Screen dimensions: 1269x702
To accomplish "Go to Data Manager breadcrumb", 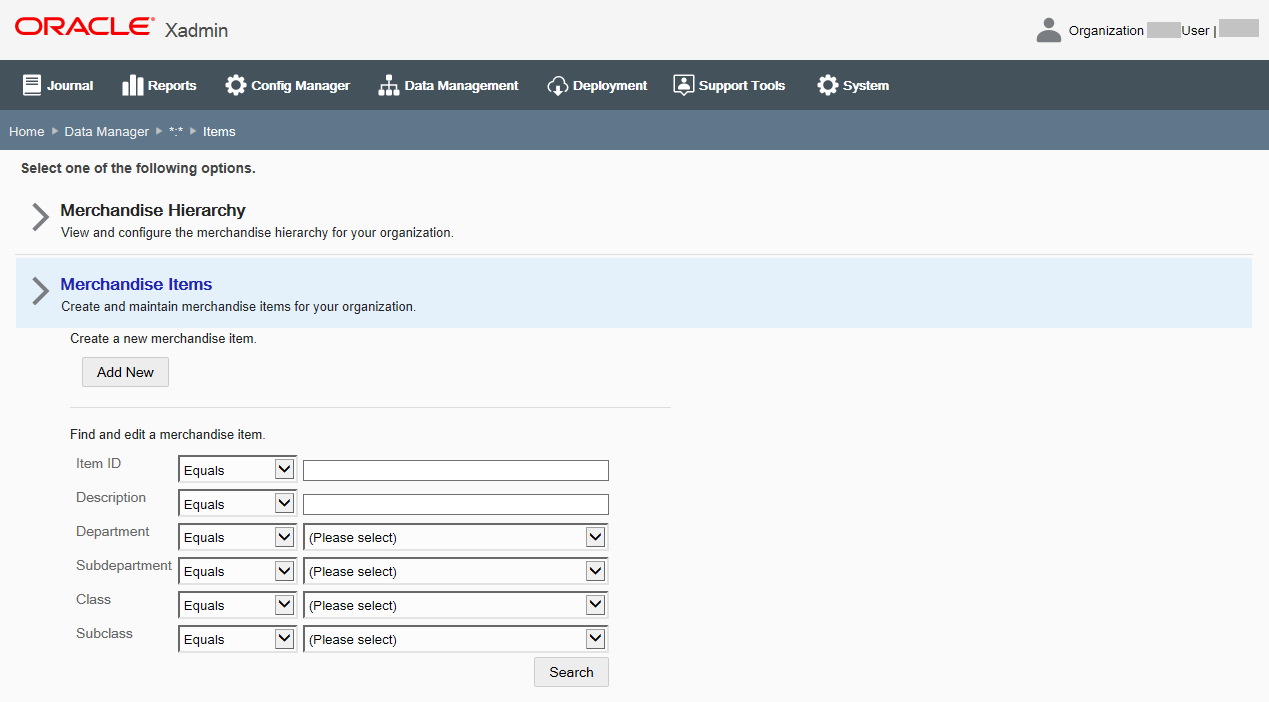I will tap(107, 131).
